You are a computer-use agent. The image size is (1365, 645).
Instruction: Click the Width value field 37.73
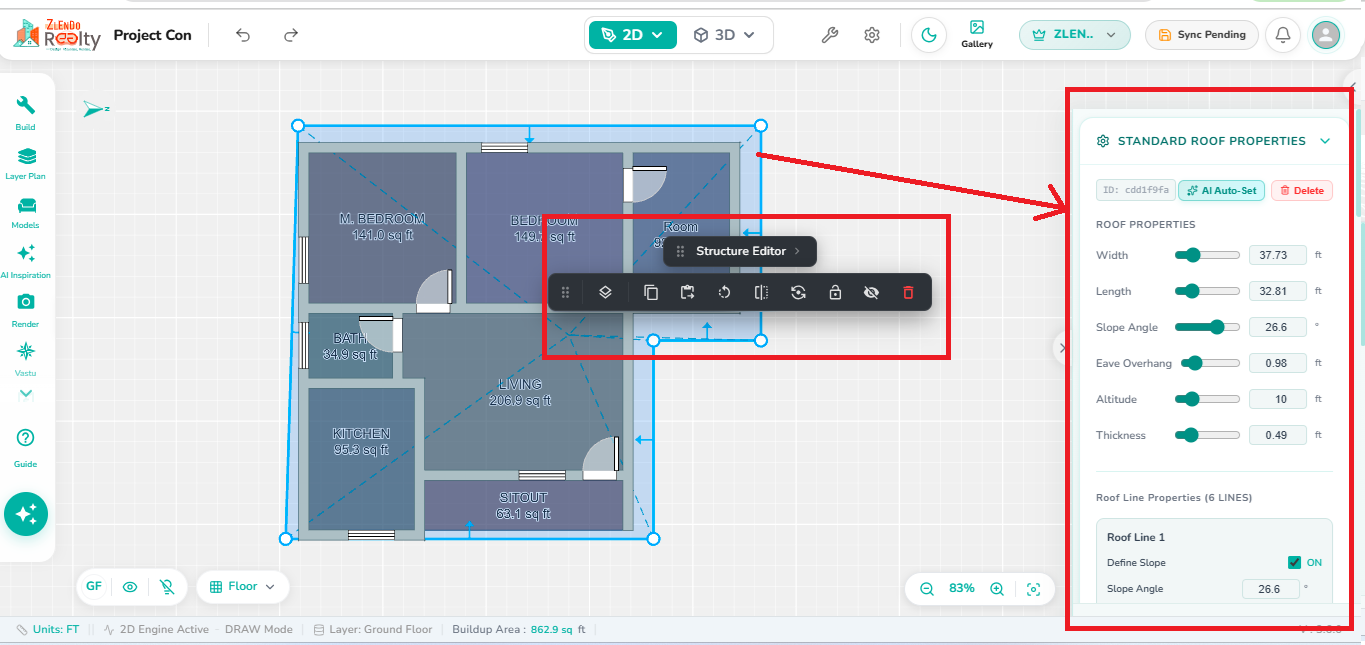coord(1278,255)
